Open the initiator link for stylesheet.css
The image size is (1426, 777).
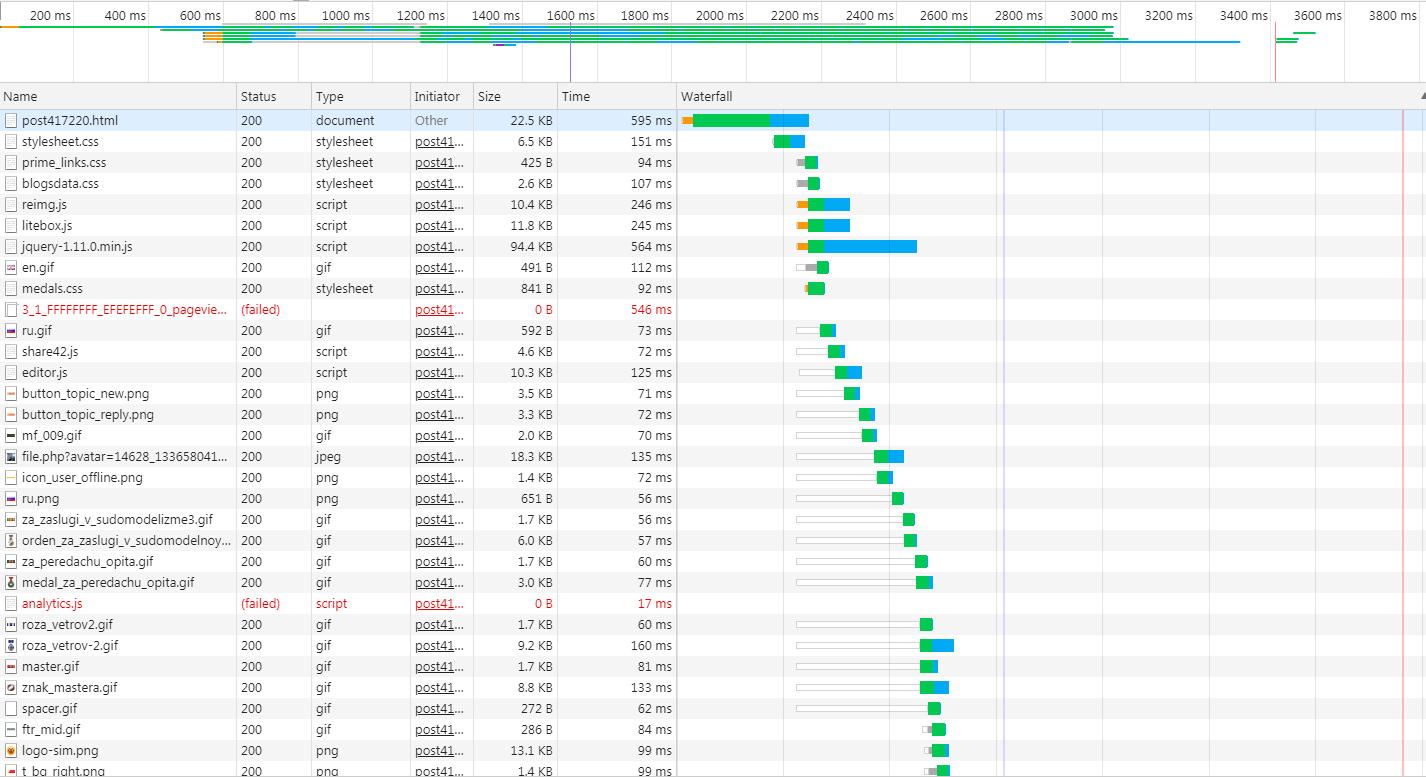[439, 141]
